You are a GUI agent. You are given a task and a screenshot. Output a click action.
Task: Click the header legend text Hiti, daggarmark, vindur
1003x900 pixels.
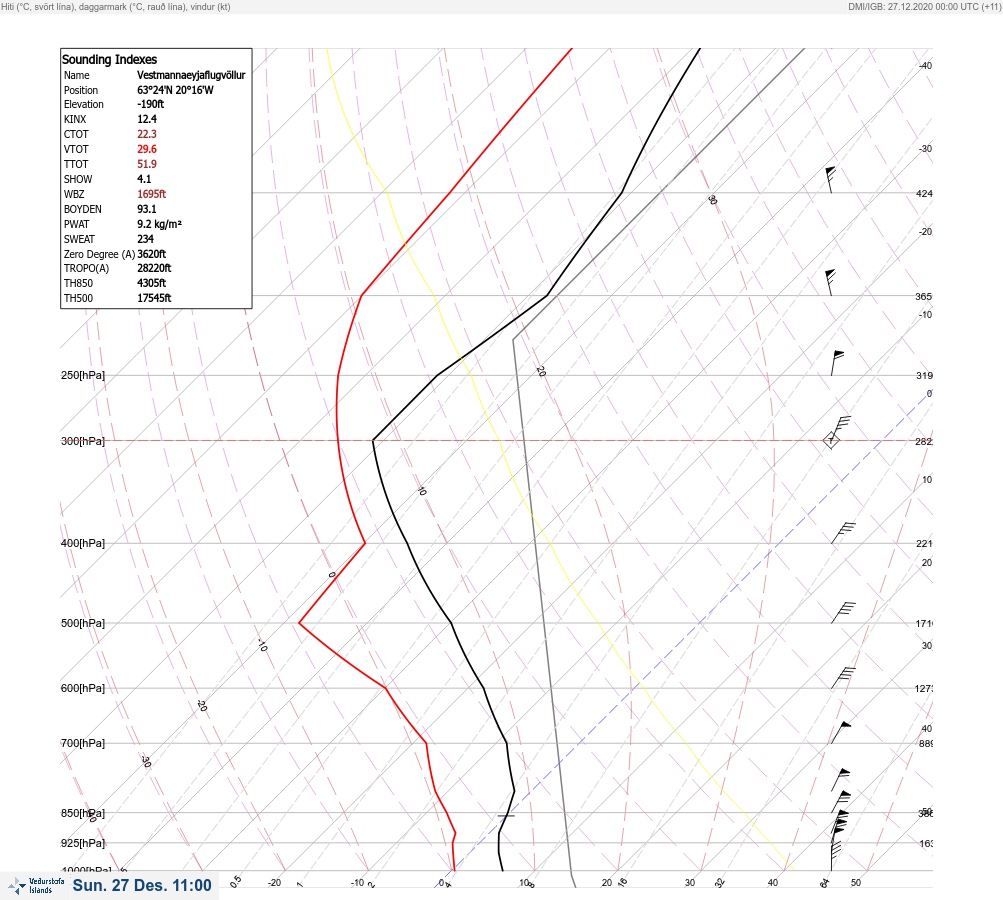[x=116, y=7]
